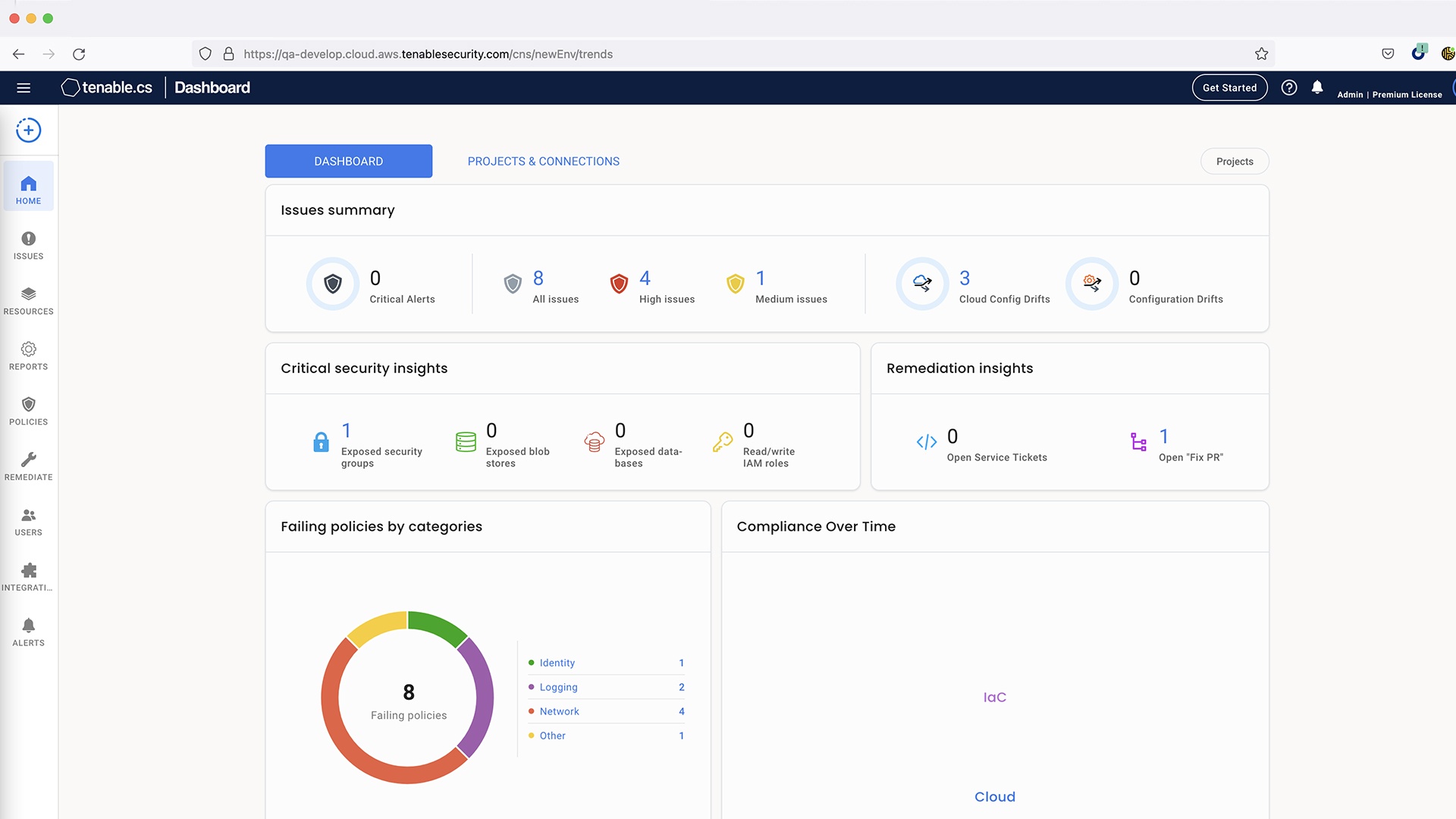The image size is (1456, 819).
Task: Open the hamburger navigation menu
Action: pyautogui.click(x=24, y=88)
